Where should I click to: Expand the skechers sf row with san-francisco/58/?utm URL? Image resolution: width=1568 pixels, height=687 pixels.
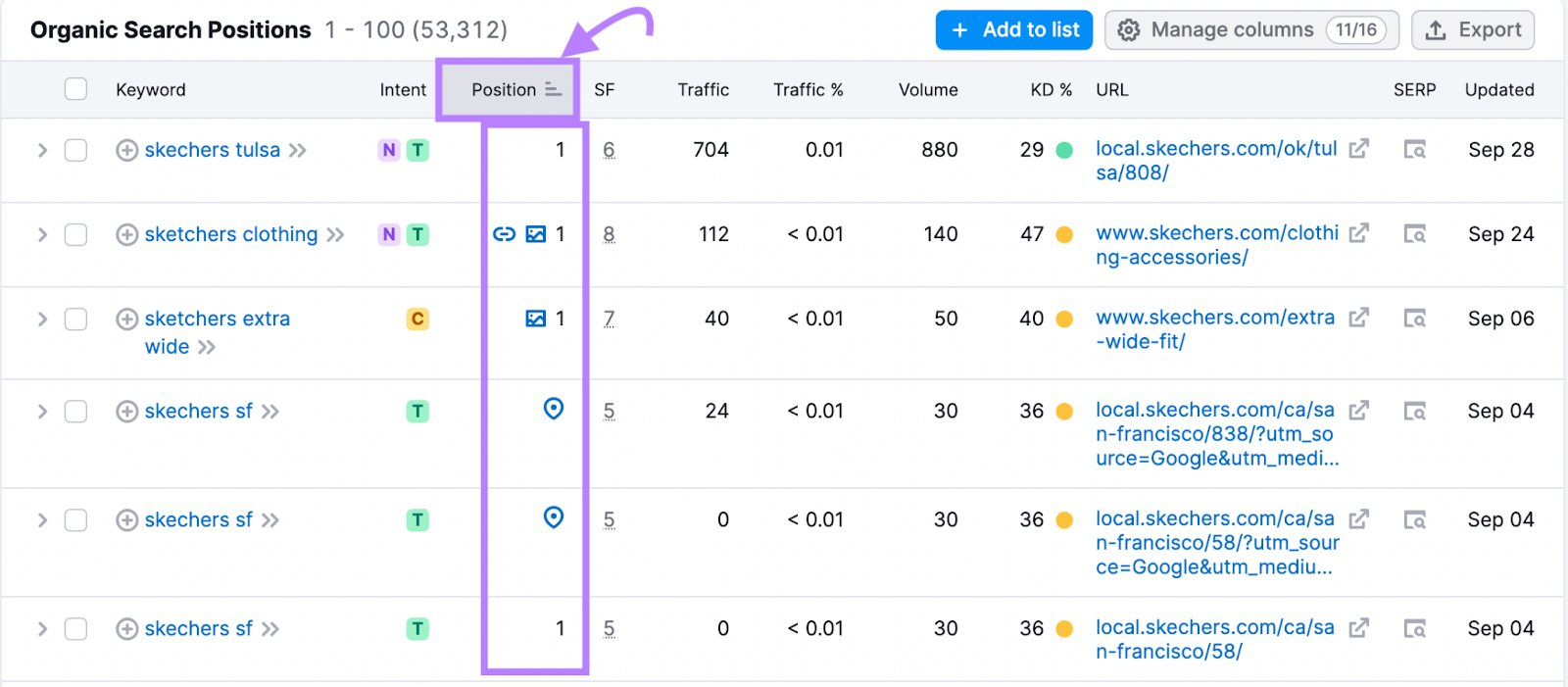[42, 519]
